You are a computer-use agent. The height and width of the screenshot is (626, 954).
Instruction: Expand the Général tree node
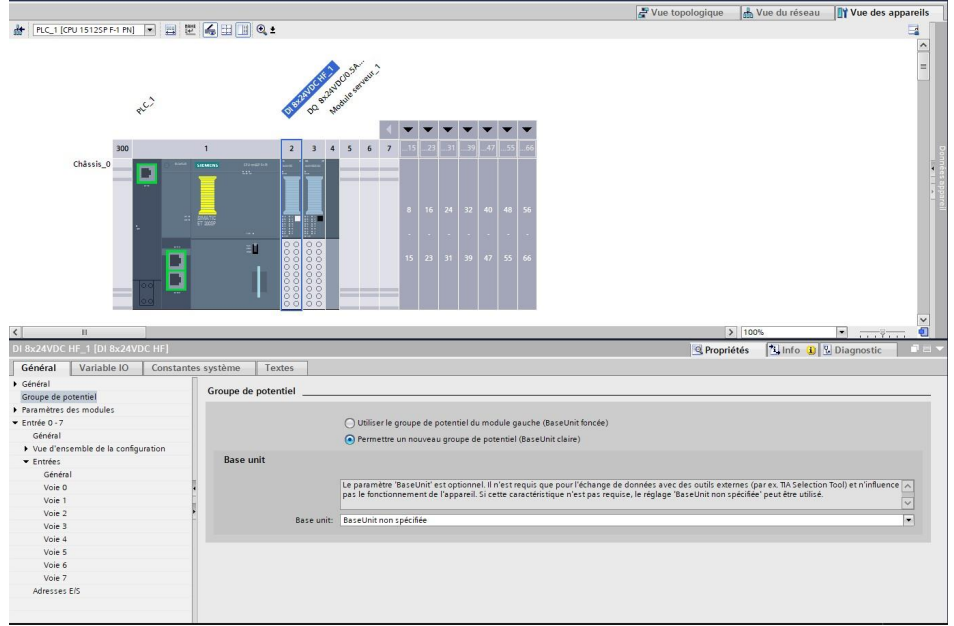[x=15, y=384]
